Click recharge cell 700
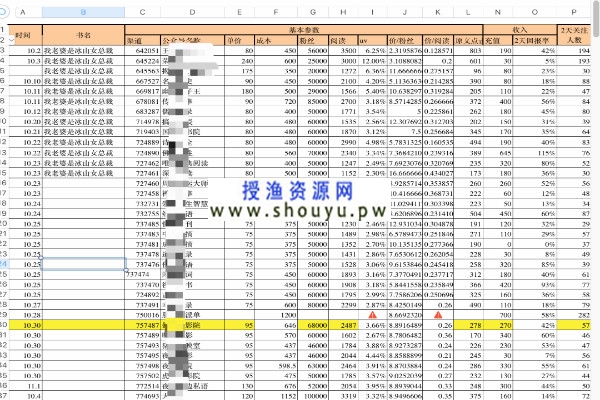 click(498, 315)
